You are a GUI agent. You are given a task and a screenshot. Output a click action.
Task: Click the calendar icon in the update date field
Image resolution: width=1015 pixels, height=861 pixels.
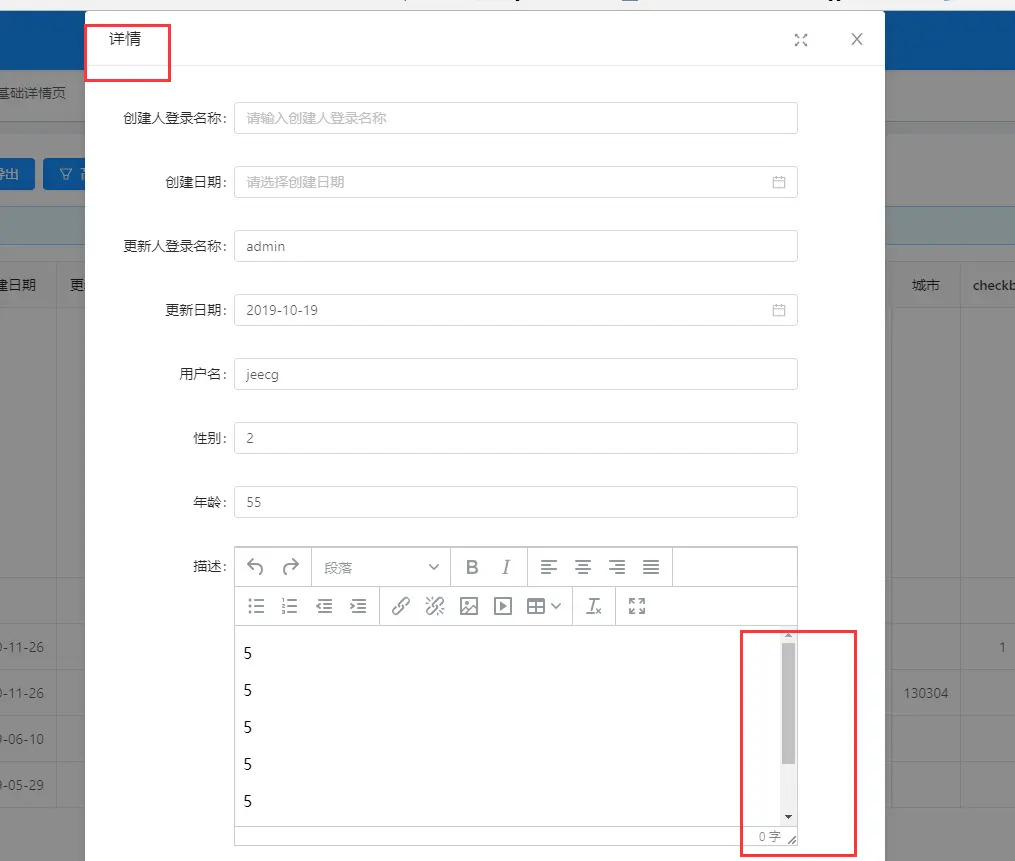[779, 310]
